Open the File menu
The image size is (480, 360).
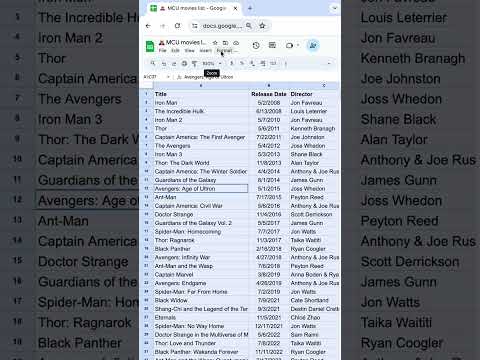click(163, 51)
